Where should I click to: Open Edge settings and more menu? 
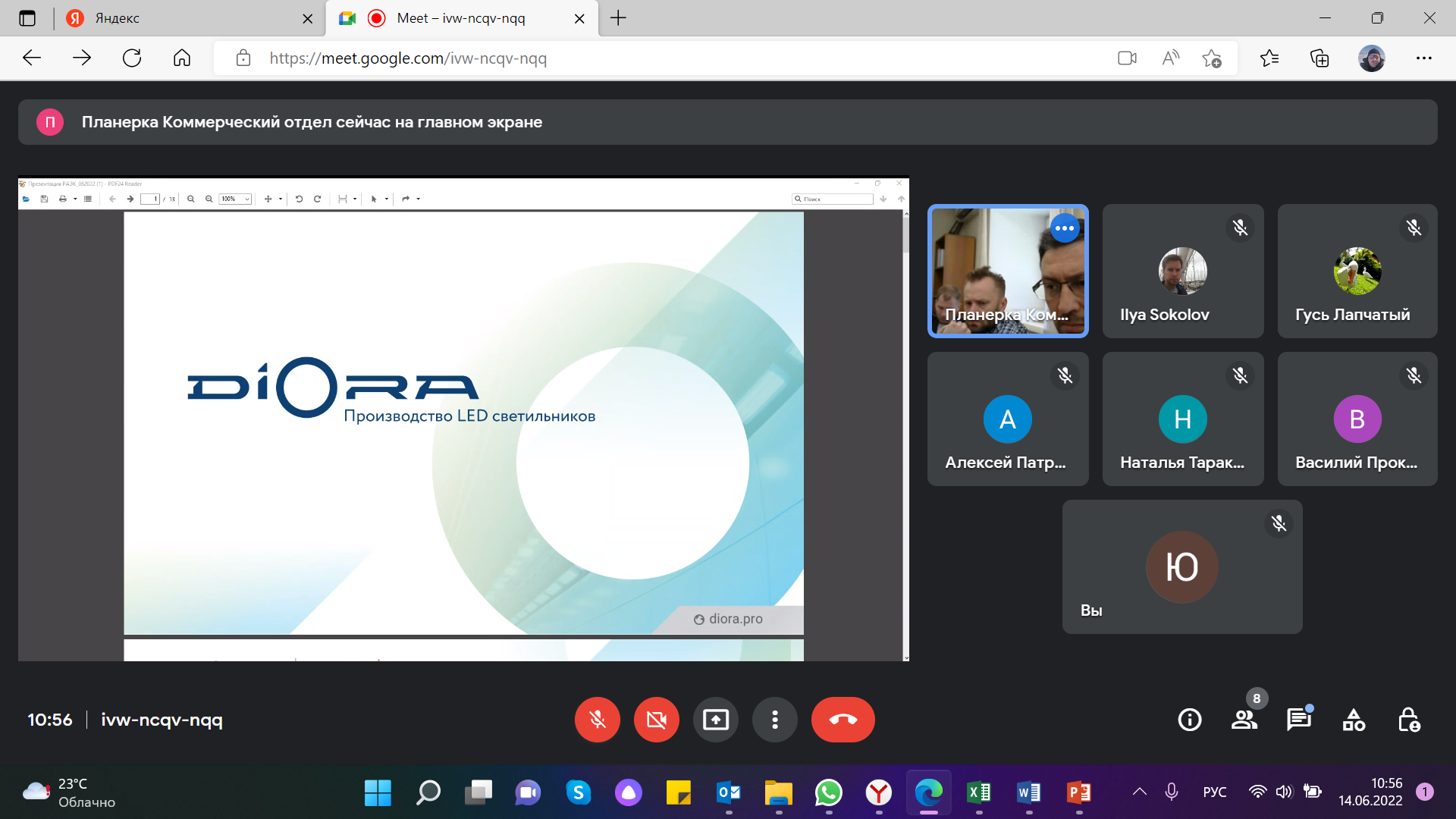point(1424,58)
